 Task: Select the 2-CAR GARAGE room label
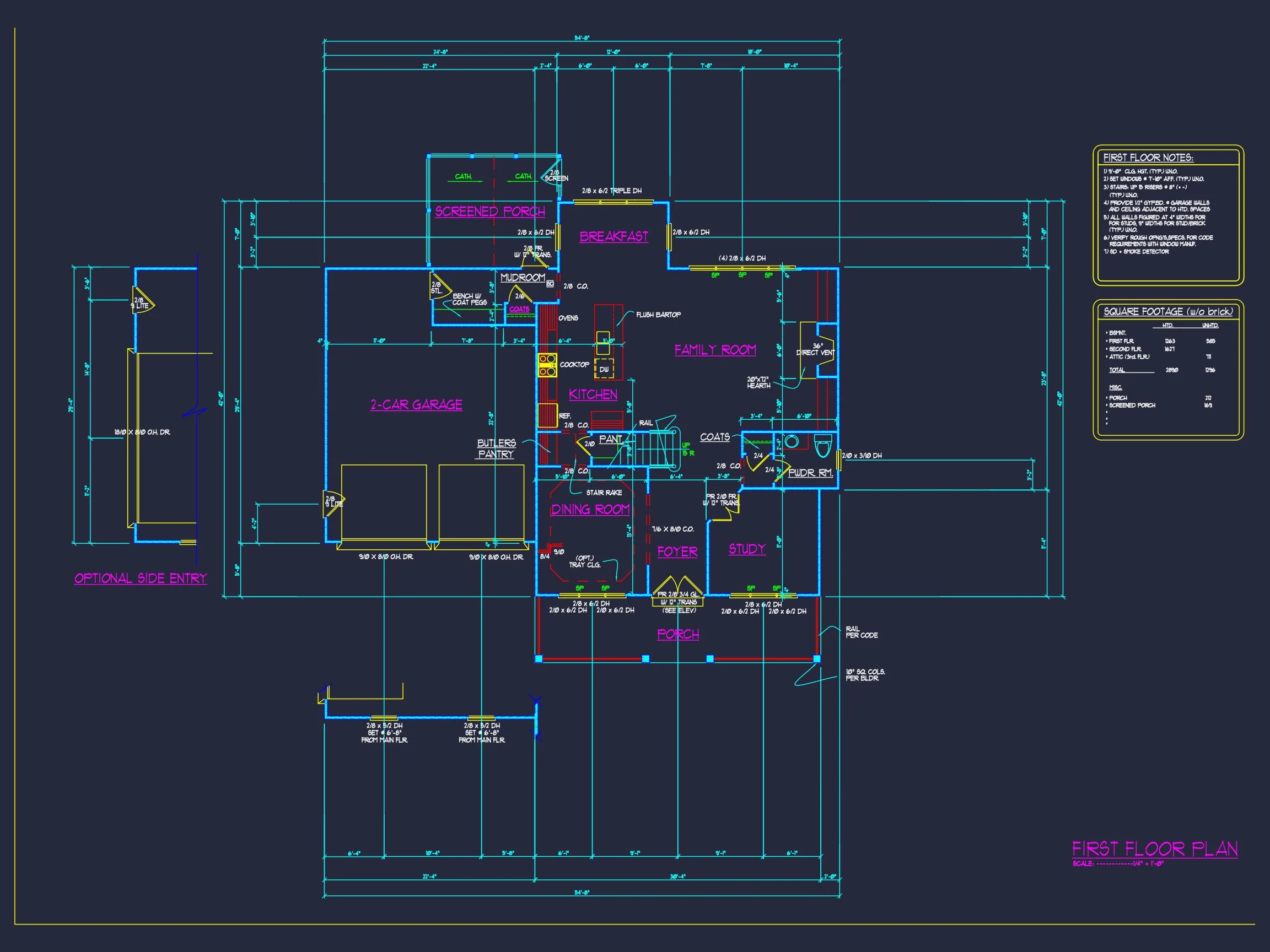point(416,404)
